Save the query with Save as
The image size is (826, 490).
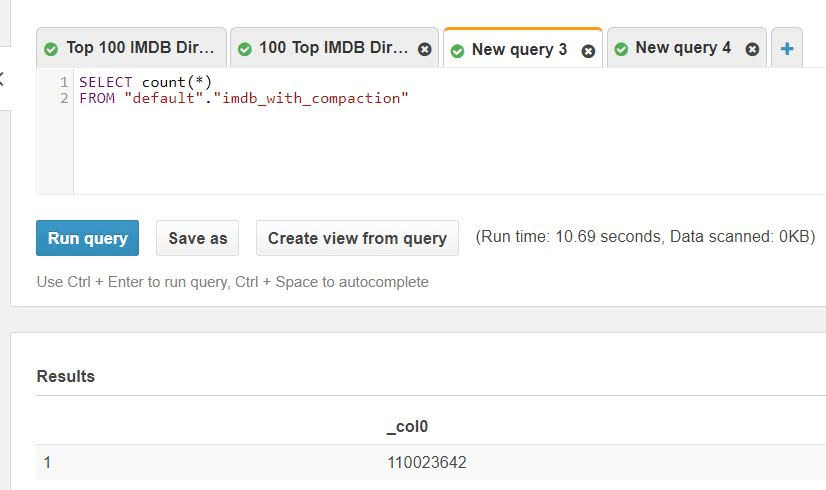point(198,238)
